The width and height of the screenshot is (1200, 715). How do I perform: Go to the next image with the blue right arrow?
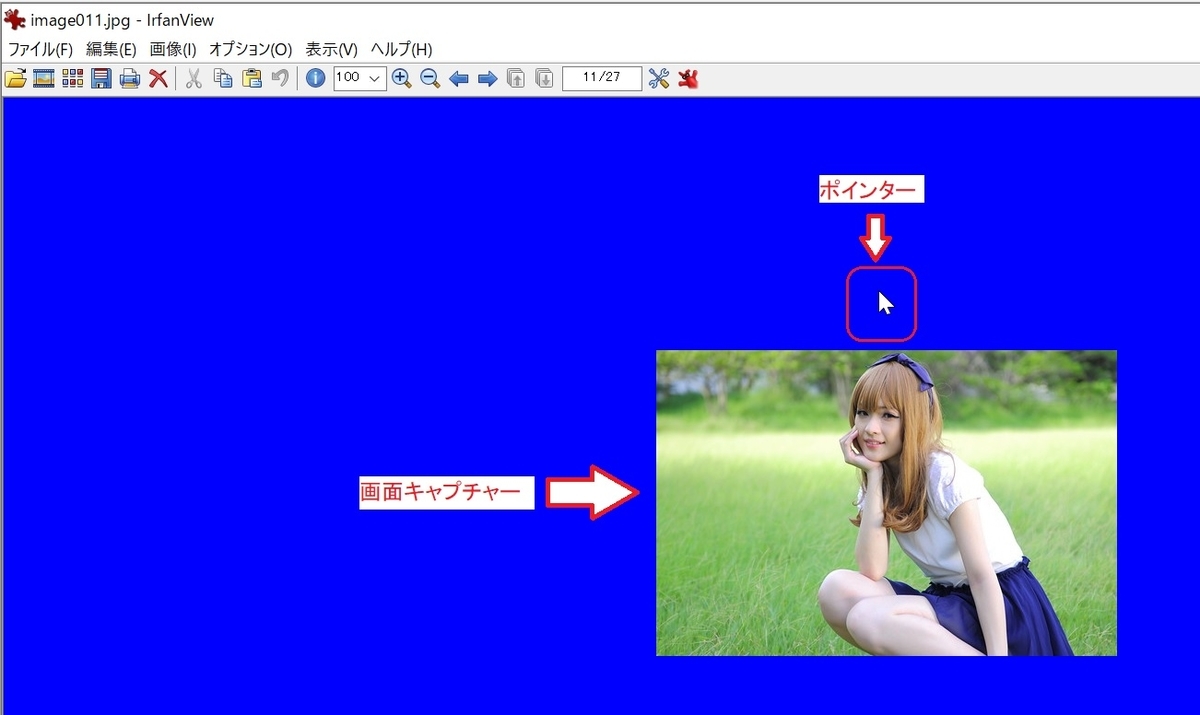(488, 78)
